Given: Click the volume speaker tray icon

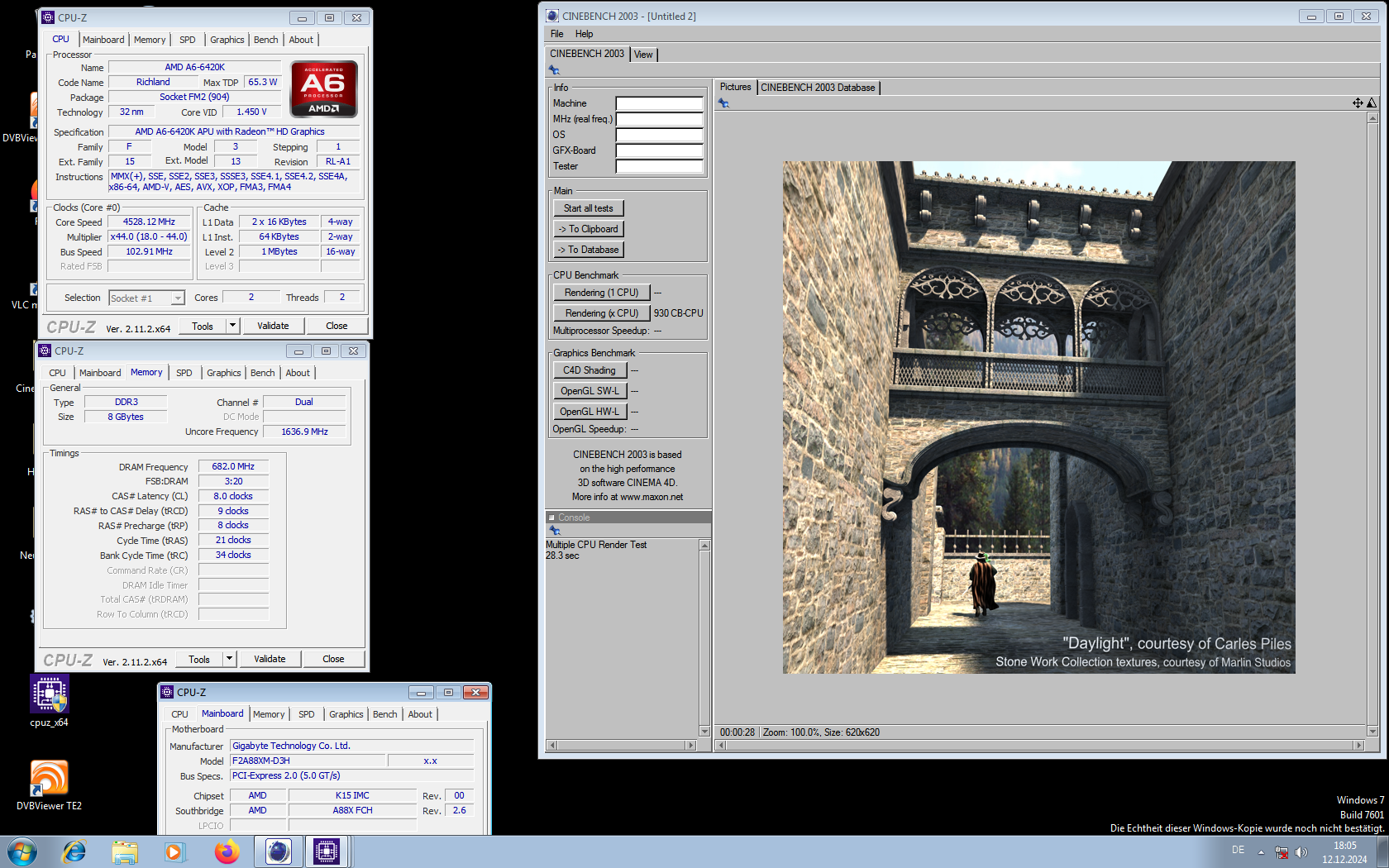Looking at the screenshot, I should click(x=1301, y=851).
